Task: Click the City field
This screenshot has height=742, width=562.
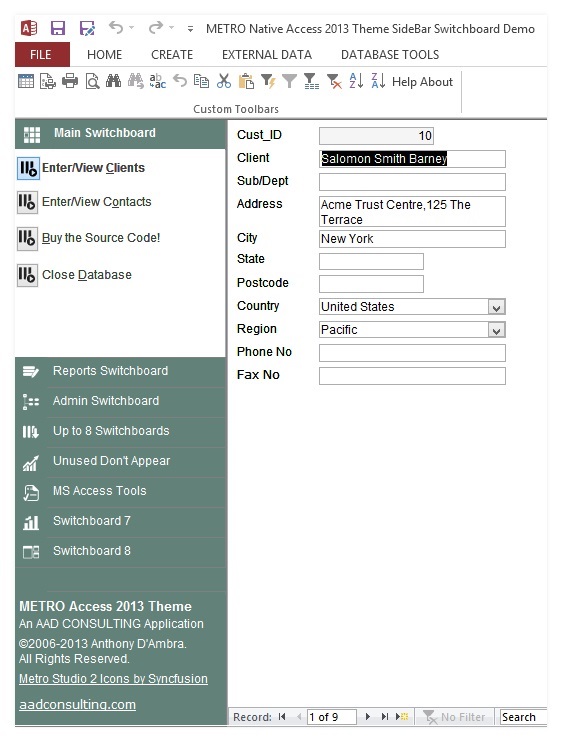Action: click(412, 239)
